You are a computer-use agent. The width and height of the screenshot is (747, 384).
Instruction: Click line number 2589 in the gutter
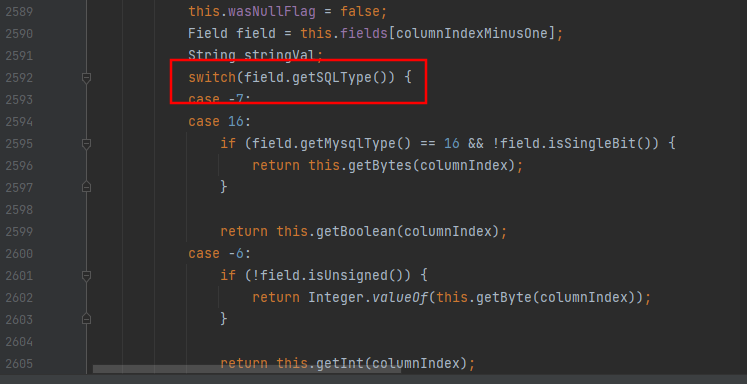[19, 12]
